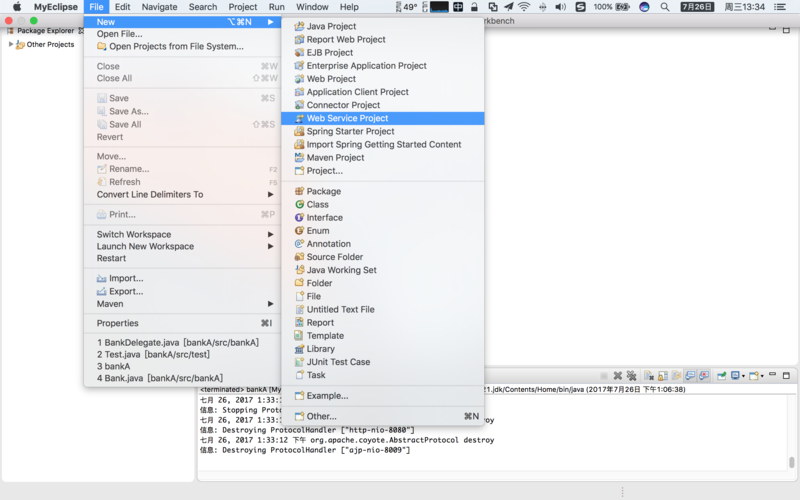Open the Edit menu
Viewport: 800px width, 500px height.
click(122, 7)
